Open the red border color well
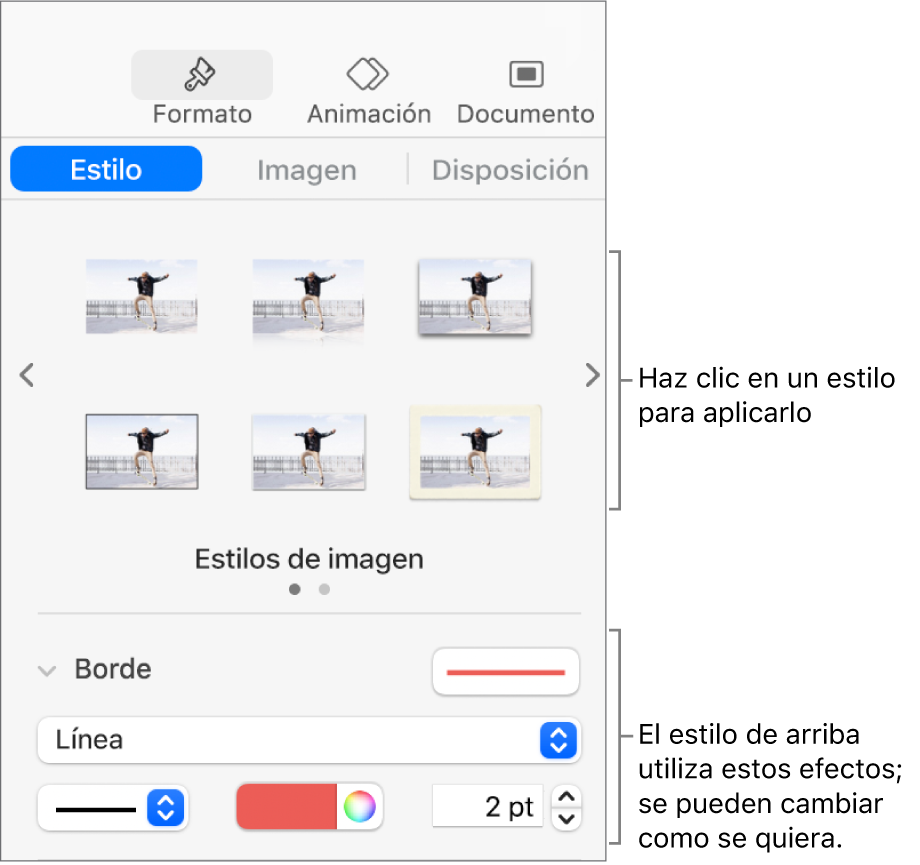Image resolution: width=920 pixels, height=865 pixels. [x=286, y=806]
